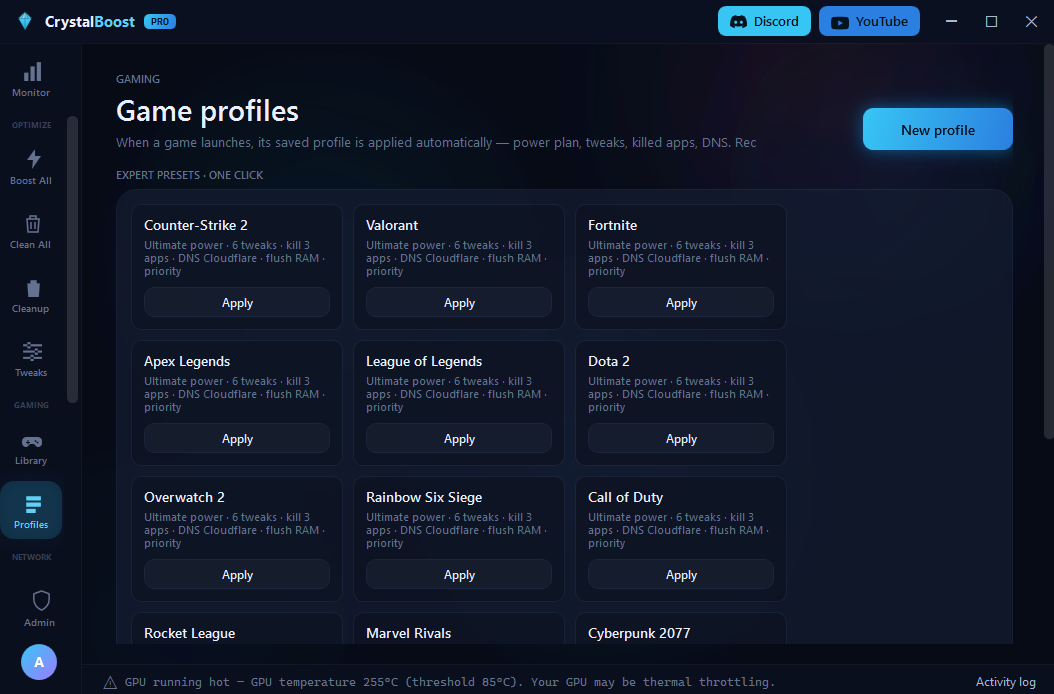Click the OPTIMIZE sidebar section label

coord(32,125)
